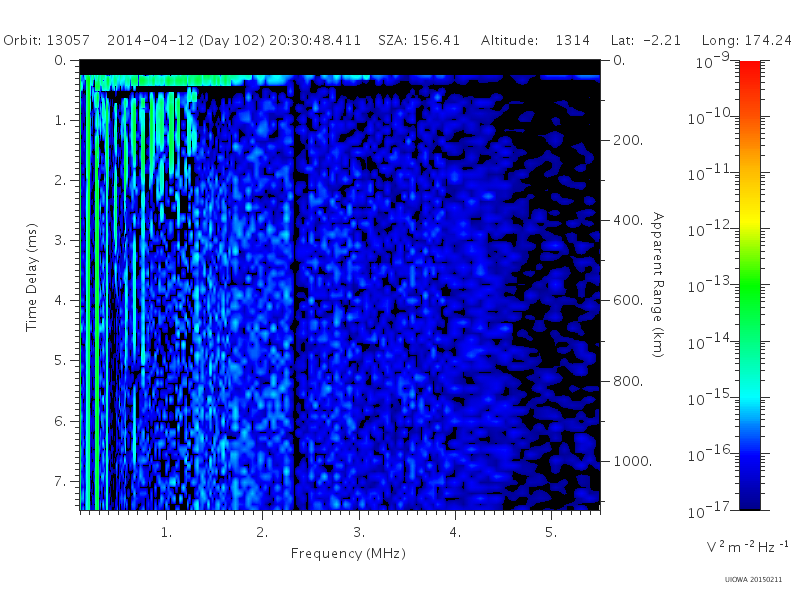The width and height of the screenshot is (800, 600).
Task: Click apparent range tick label '600.'
Action: point(628,301)
